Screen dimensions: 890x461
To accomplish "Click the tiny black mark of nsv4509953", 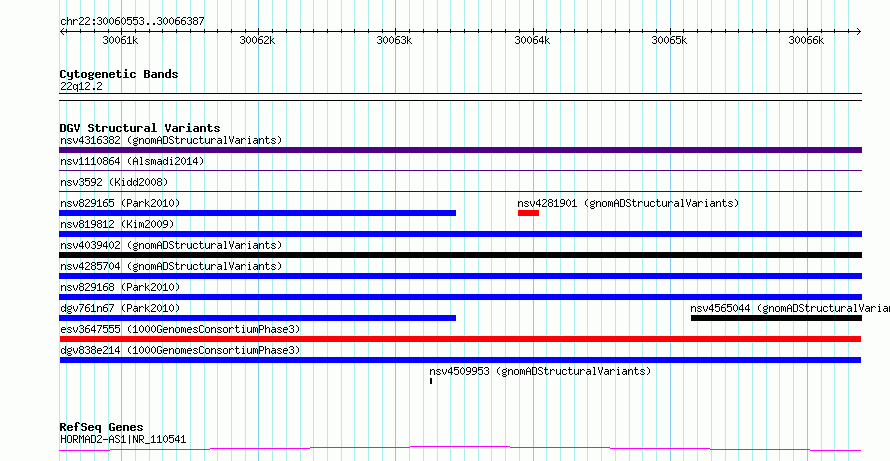I will (431, 381).
